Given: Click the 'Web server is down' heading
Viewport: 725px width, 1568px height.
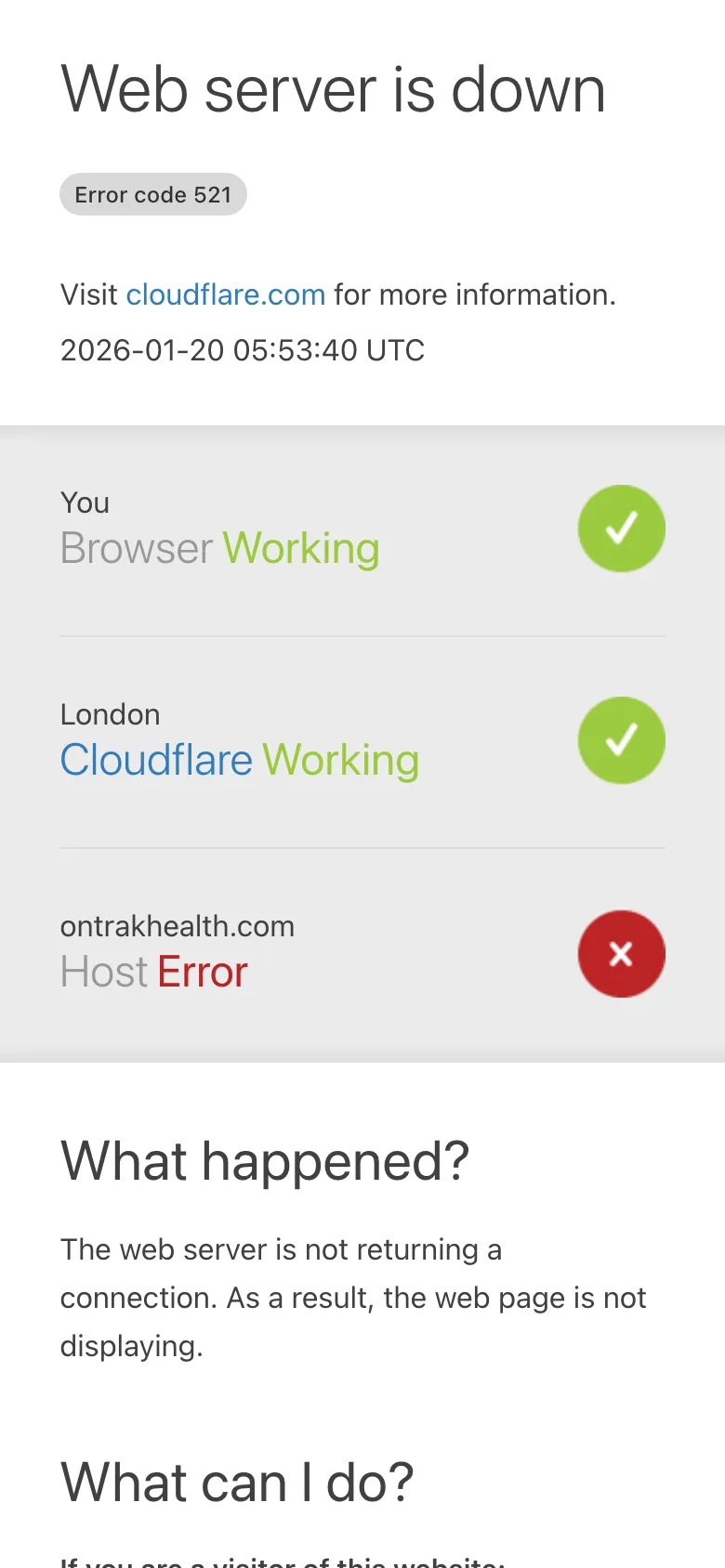Looking at the screenshot, I should (334, 90).
